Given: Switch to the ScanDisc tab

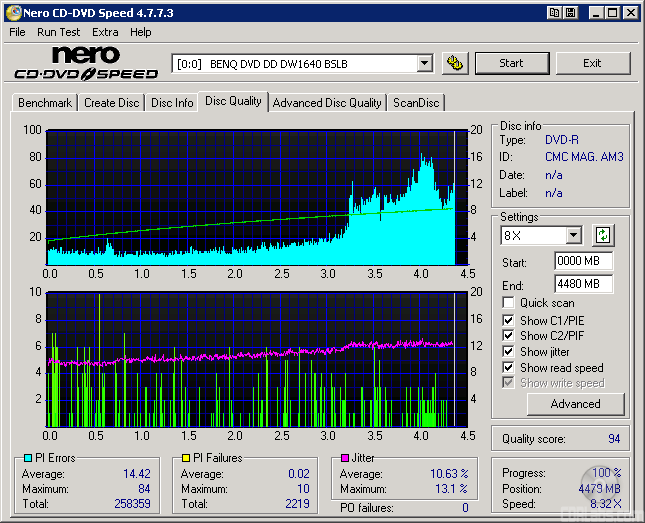Looking at the screenshot, I should (x=415, y=103).
